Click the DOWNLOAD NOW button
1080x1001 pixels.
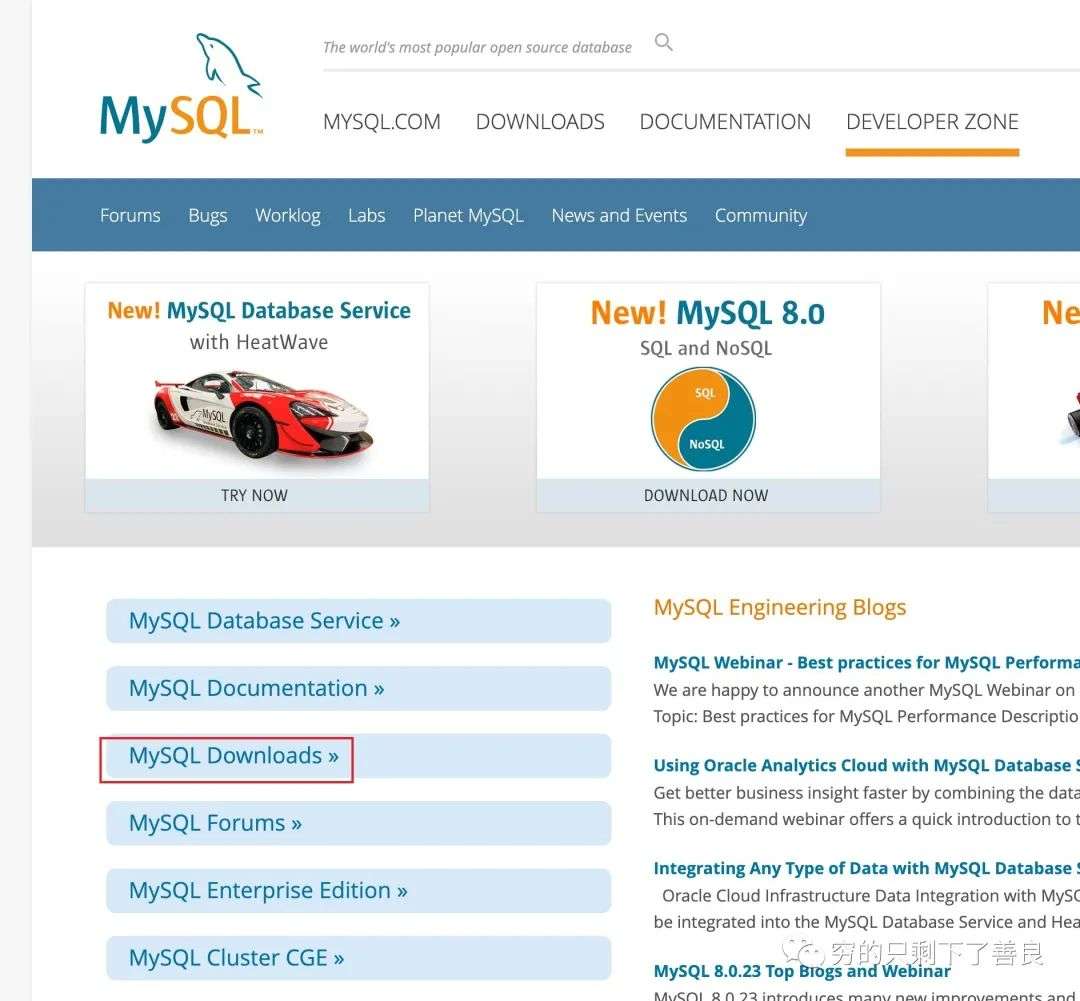(x=708, y=495)
